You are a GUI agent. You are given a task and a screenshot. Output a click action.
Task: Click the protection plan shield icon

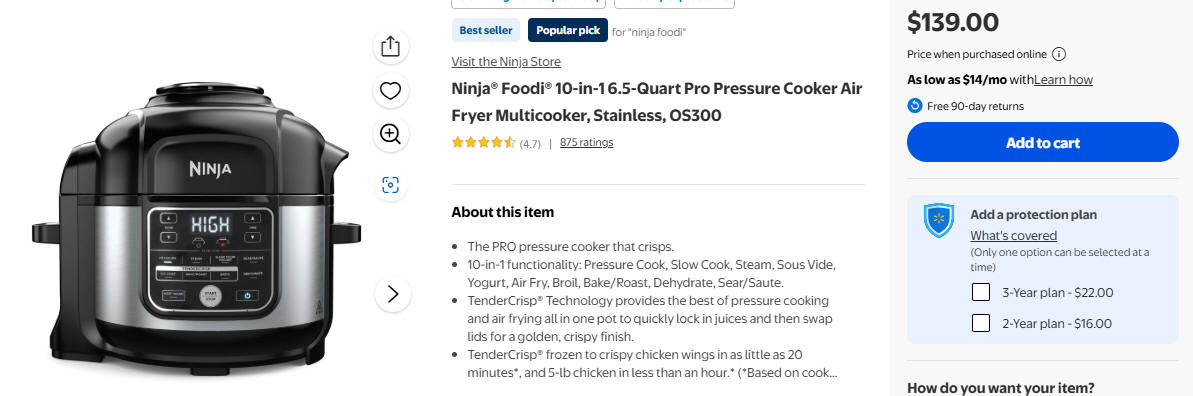pyautogui.click(x=938, y=220)
